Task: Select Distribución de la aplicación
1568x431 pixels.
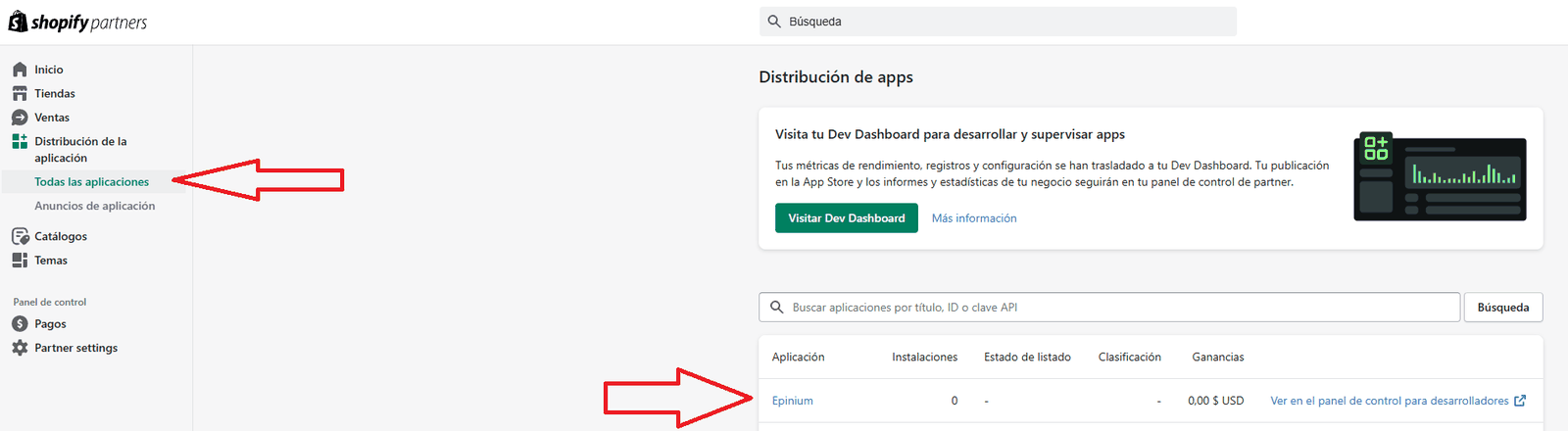Action: point(80,150)
